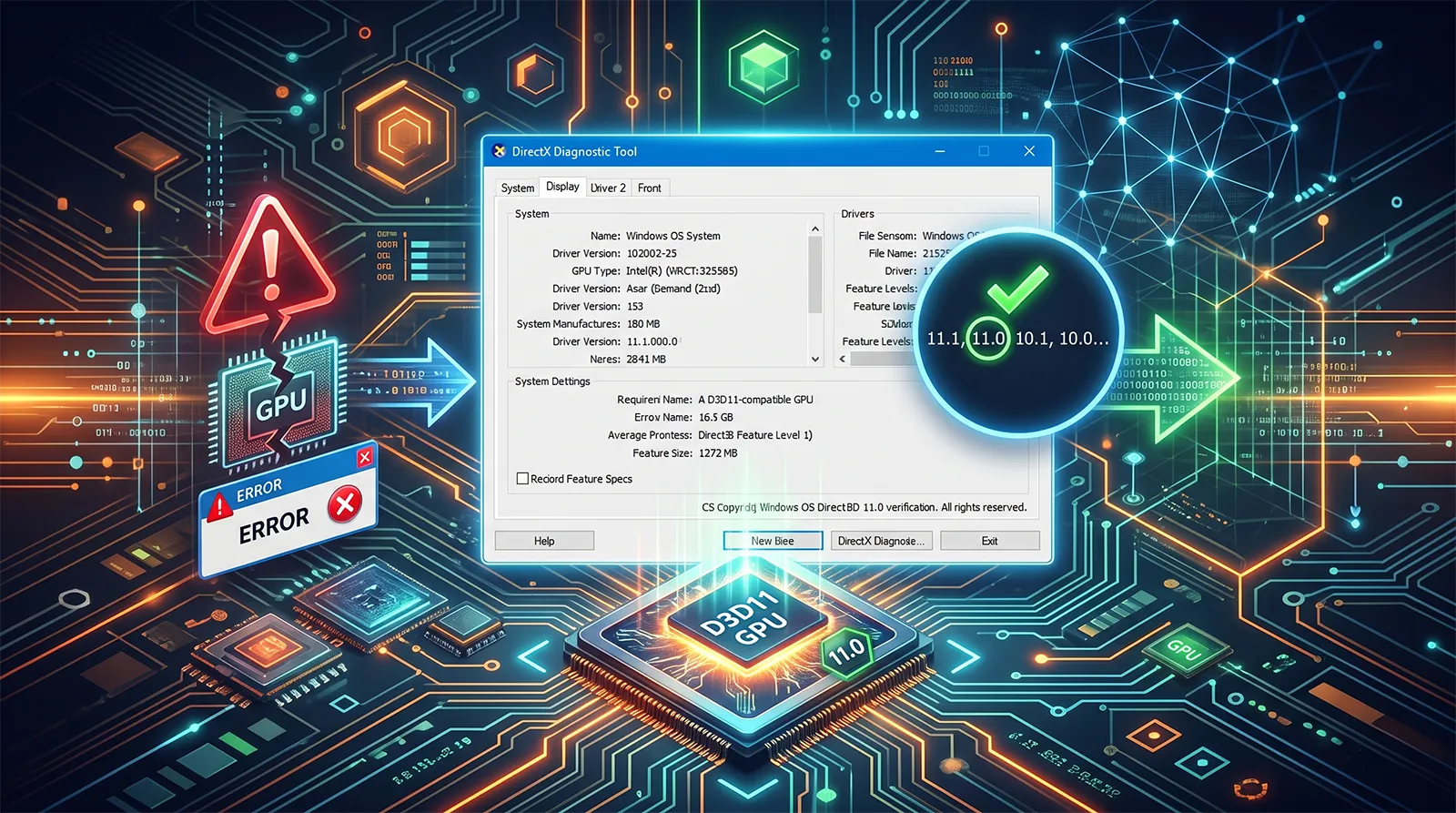Click the Exit button
Image resolution: width=1456 pixels, height=813 pixels.
click(x=990, y=541)
